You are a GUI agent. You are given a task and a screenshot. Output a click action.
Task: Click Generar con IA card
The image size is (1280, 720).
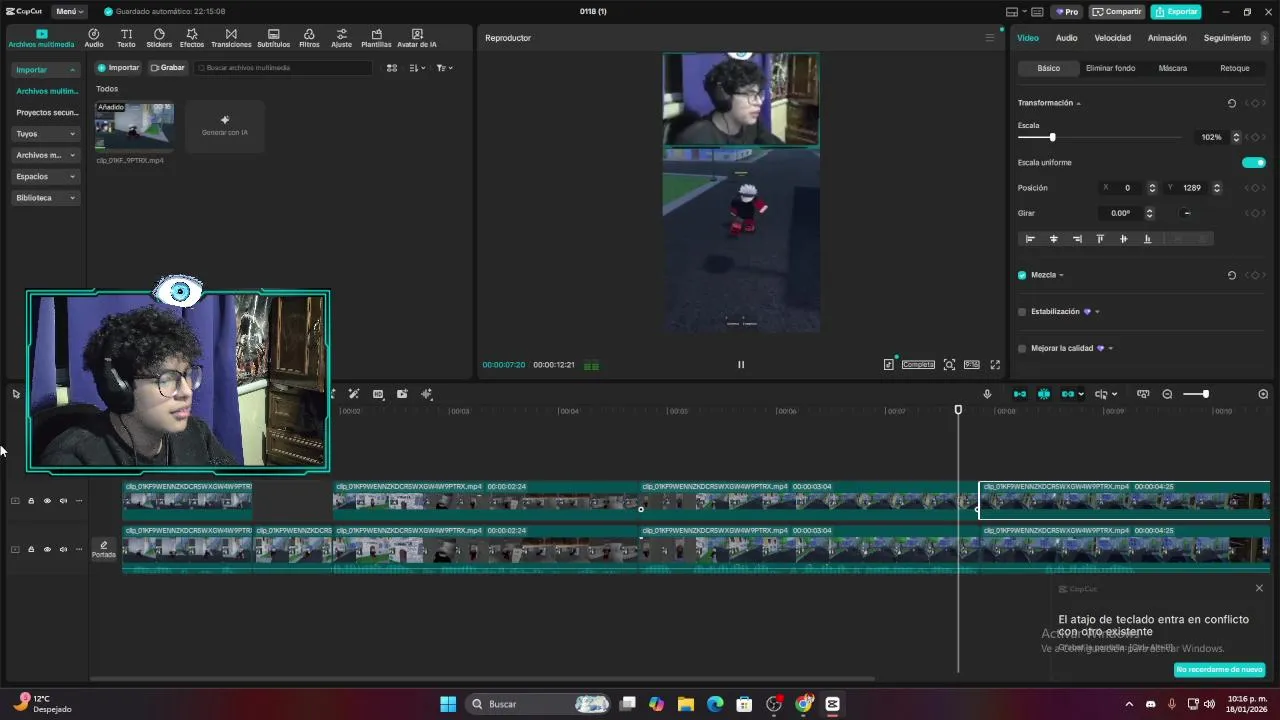point(225,126)
